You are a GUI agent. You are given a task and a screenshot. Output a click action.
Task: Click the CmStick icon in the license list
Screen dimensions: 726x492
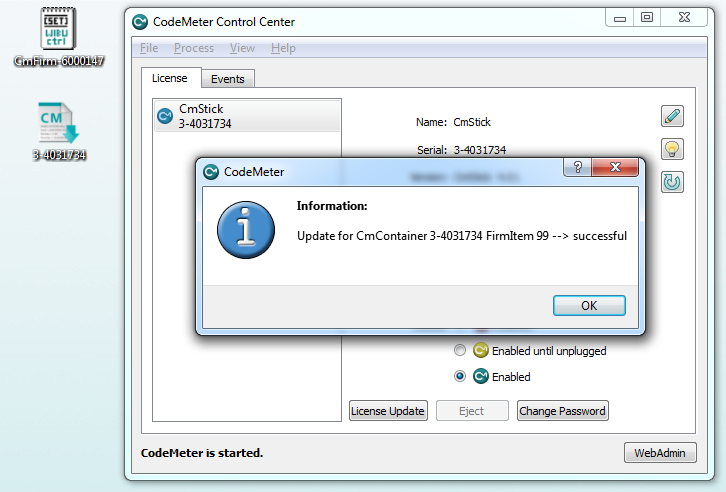pos(165,116)
